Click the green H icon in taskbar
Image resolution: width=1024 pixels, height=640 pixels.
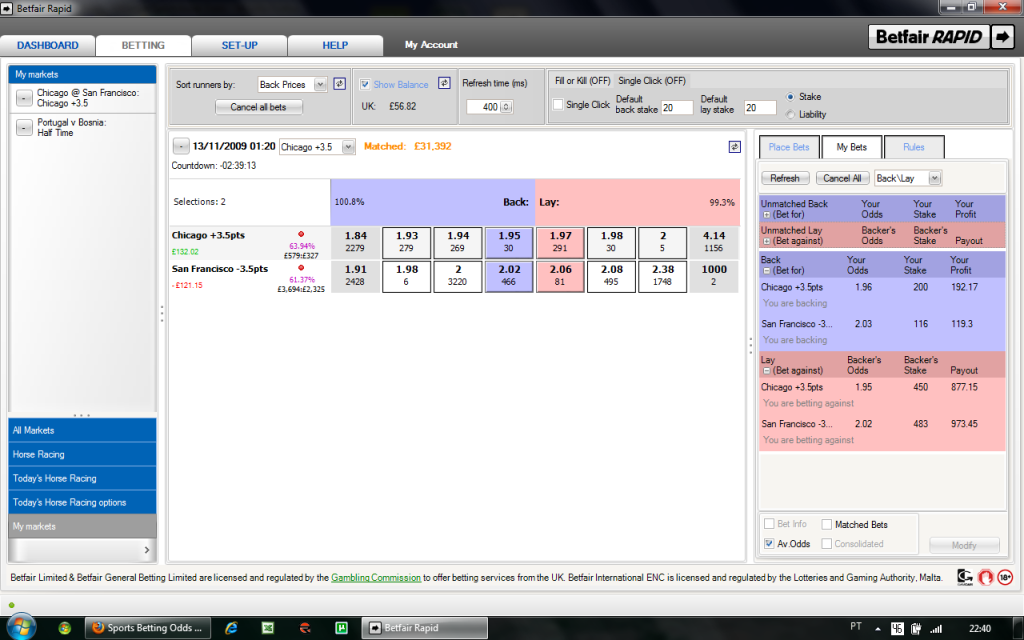coord(341,628)
